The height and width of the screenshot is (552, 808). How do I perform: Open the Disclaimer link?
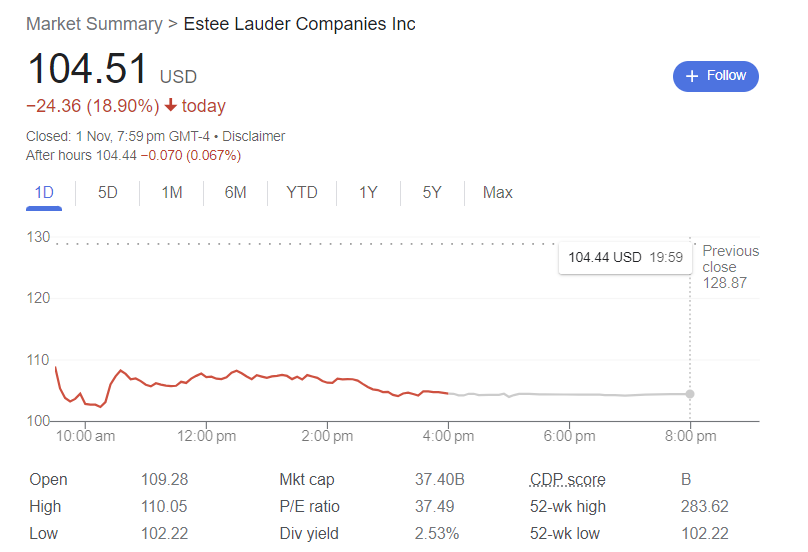pos(254,136)
